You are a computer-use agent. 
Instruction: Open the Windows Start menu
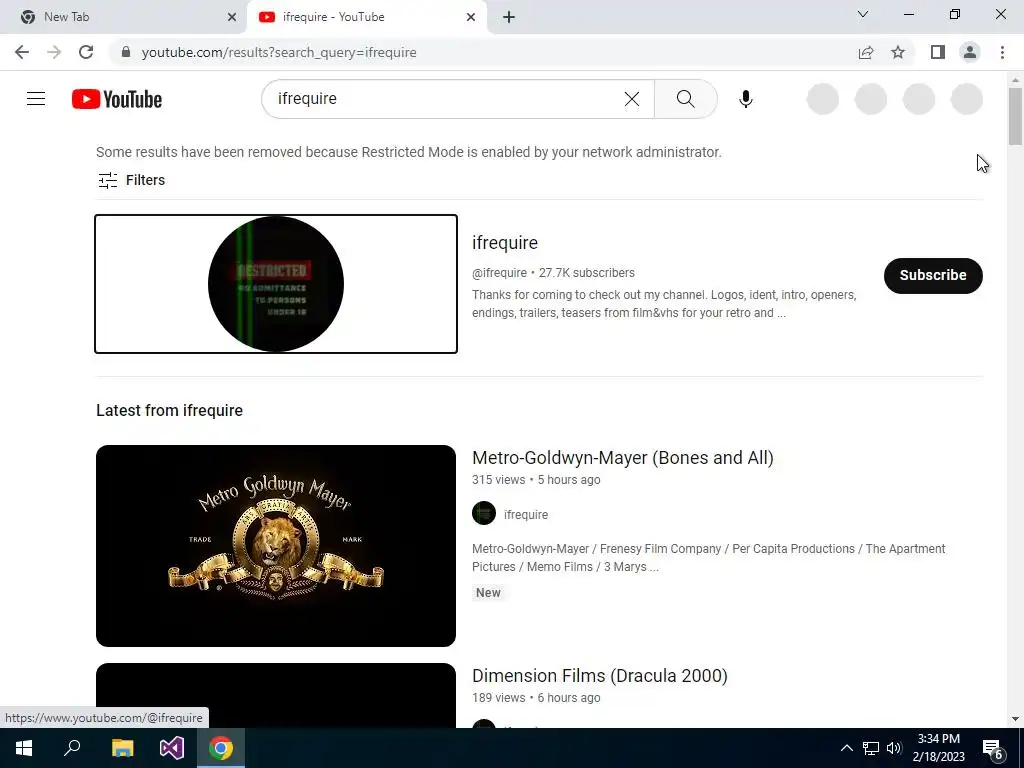[24, 748]
